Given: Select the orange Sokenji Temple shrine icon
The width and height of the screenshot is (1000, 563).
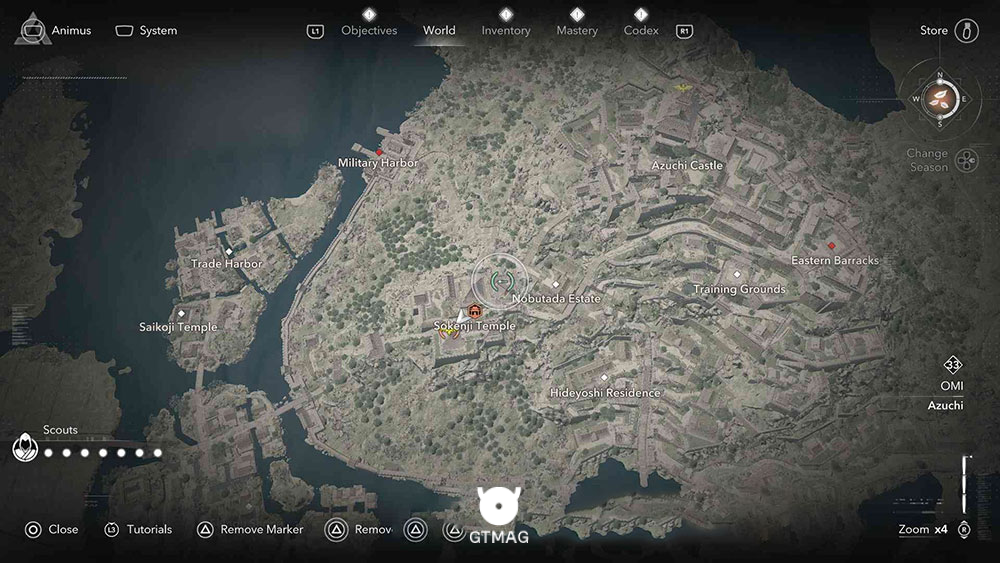Looking at the screenshot, I should point(474,311).
